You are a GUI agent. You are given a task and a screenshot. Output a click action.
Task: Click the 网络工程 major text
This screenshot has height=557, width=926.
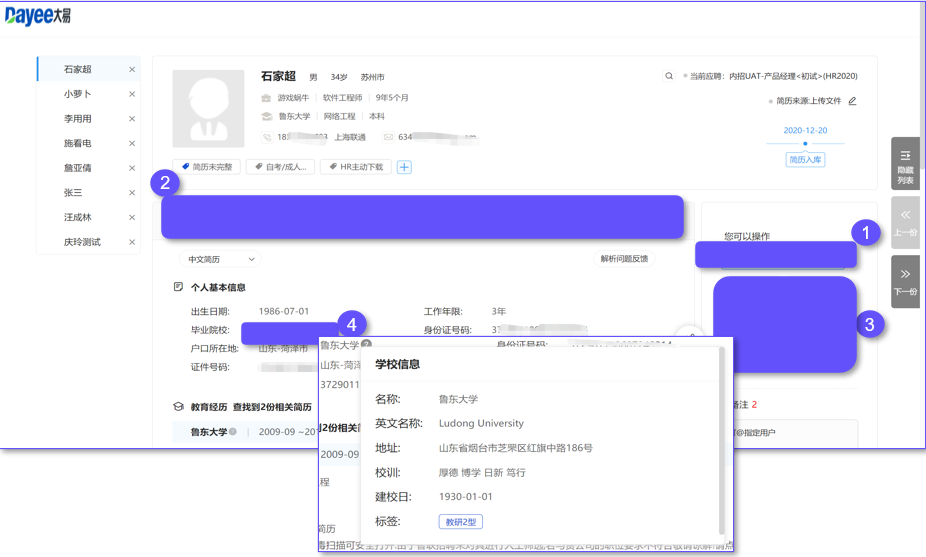pos(340,116)
